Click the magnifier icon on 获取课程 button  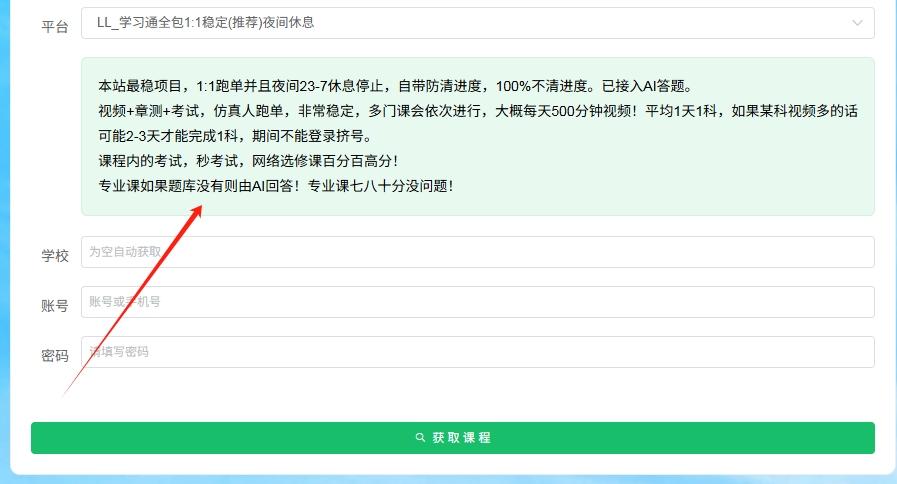[421, 438]
